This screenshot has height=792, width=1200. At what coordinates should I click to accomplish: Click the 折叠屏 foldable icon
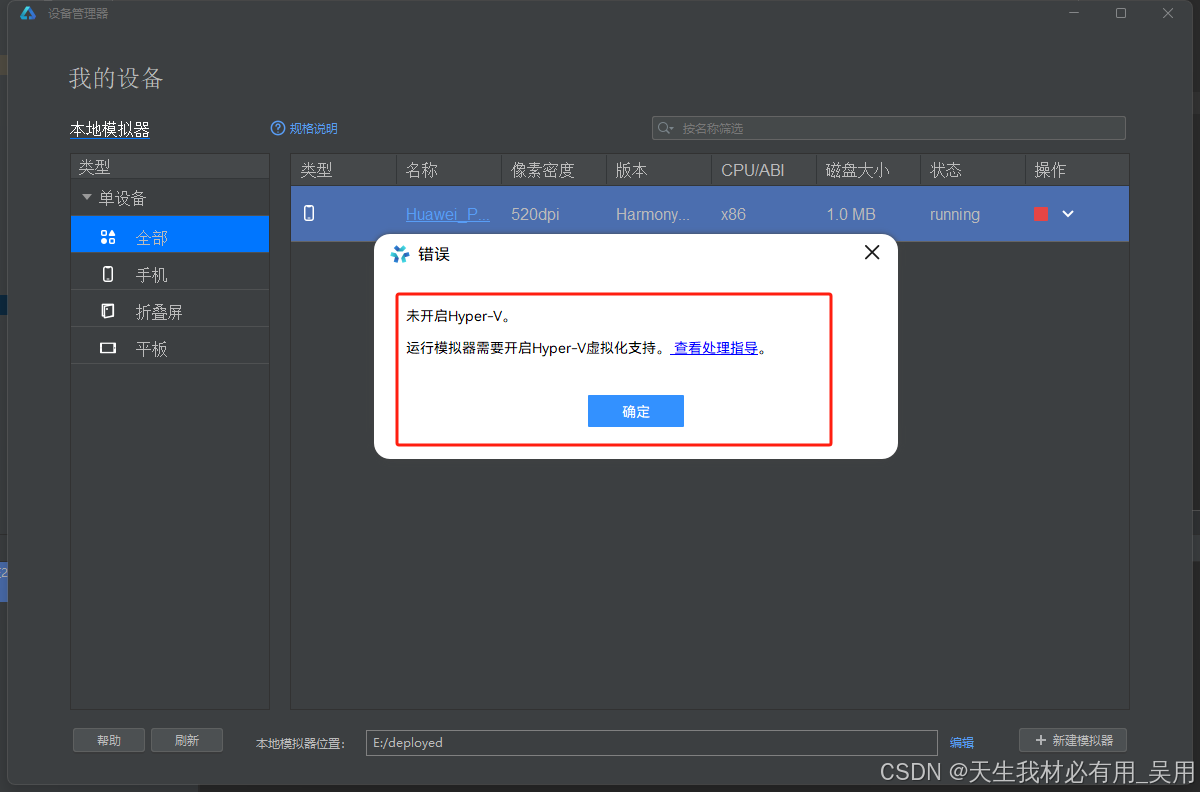tap(108, 312)
